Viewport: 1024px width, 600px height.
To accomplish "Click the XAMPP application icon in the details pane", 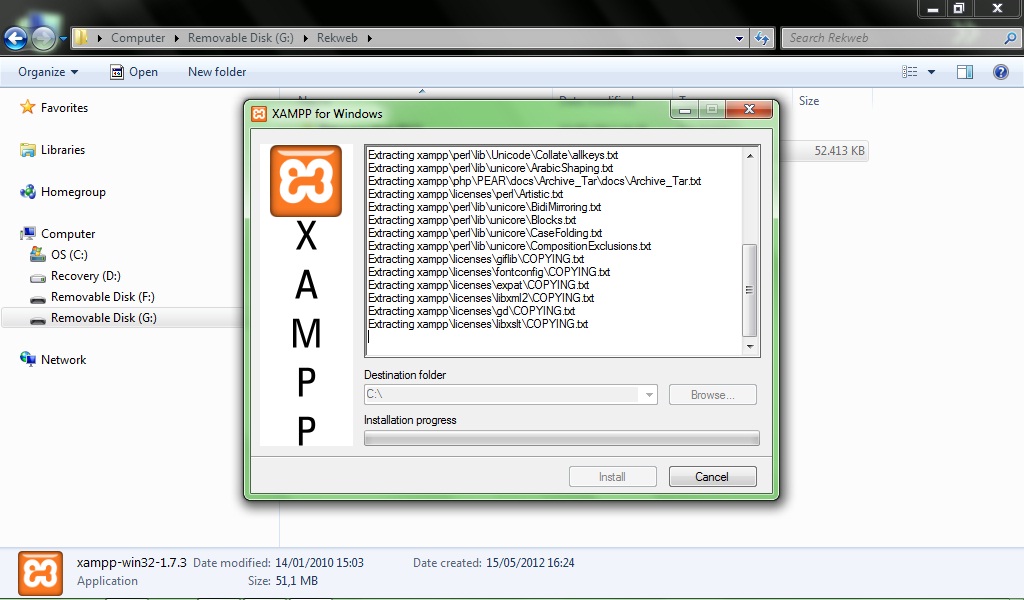I will tap(40, 572).
